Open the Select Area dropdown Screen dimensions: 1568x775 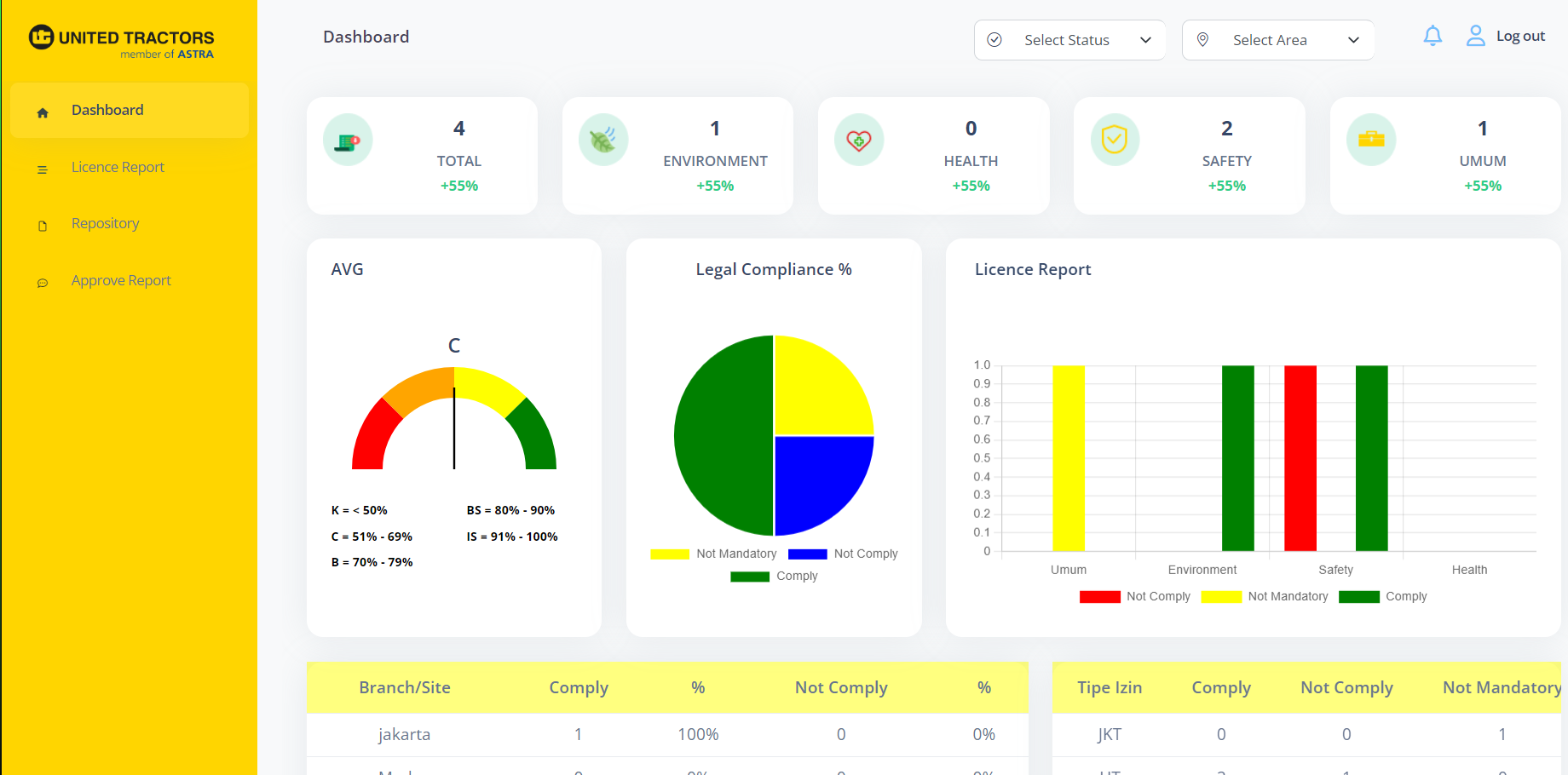pyautogui.click(x=1277, y=40)
